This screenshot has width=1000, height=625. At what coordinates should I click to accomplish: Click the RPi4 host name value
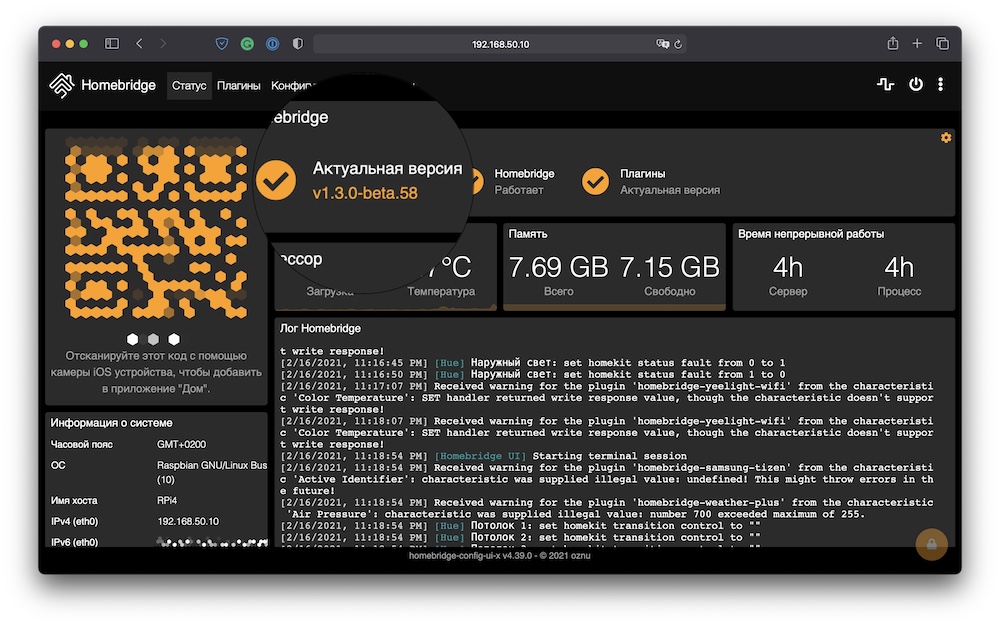point(167,501)
